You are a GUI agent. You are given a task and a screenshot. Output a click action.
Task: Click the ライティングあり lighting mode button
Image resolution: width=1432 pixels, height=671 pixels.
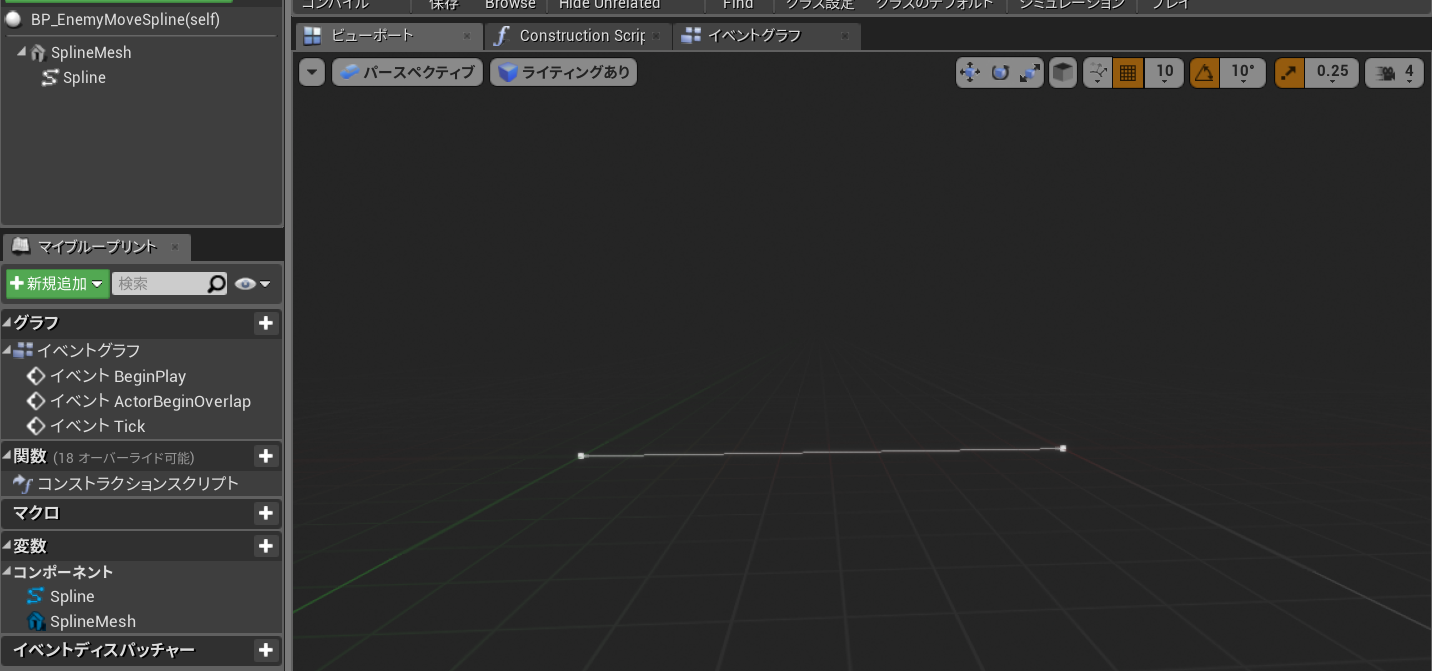[563, 72]
